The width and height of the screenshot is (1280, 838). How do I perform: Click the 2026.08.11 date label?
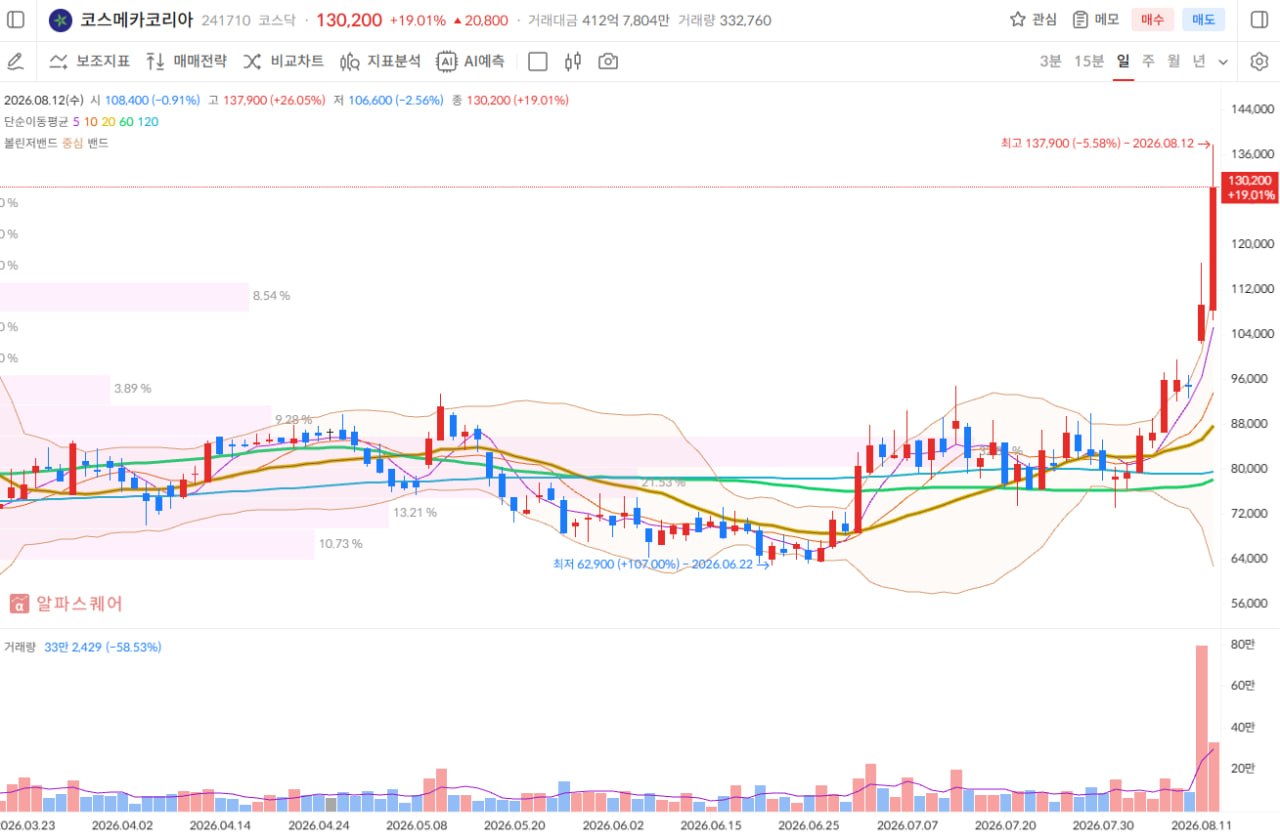click(x=1202, y=825)
